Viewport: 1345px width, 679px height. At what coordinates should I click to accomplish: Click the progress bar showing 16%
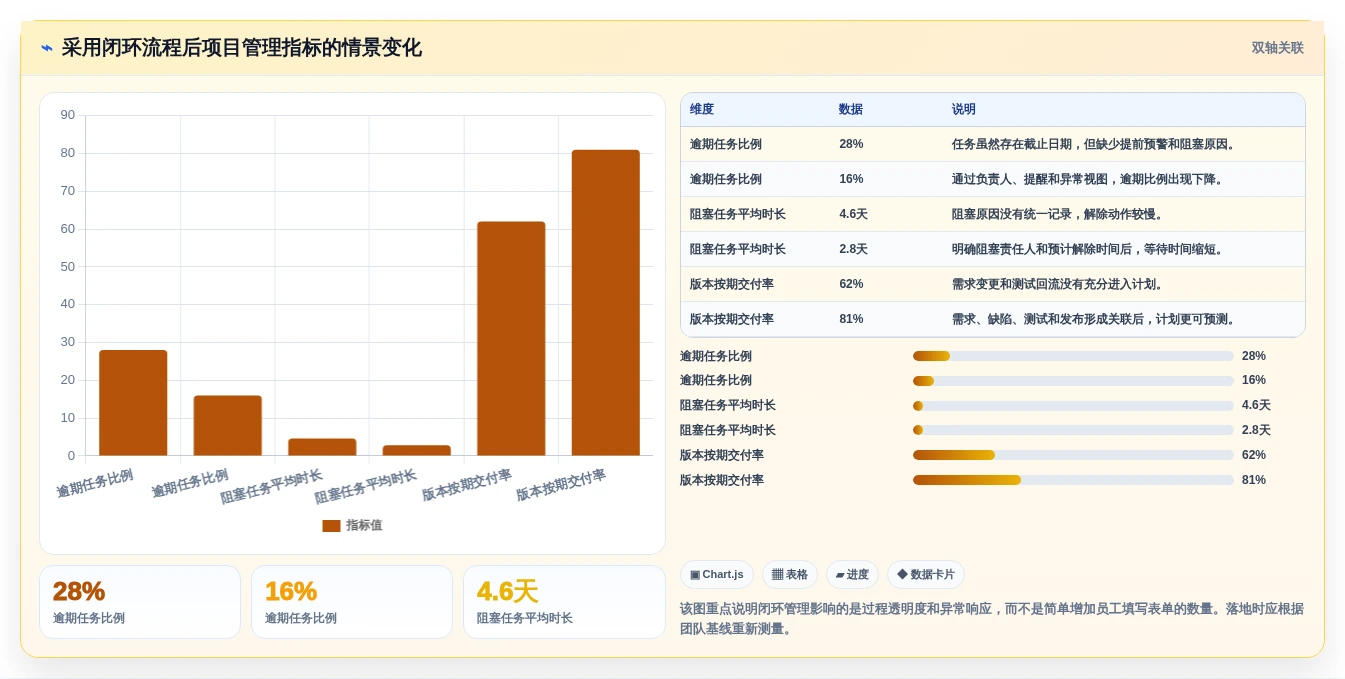tap(1073, 381)
